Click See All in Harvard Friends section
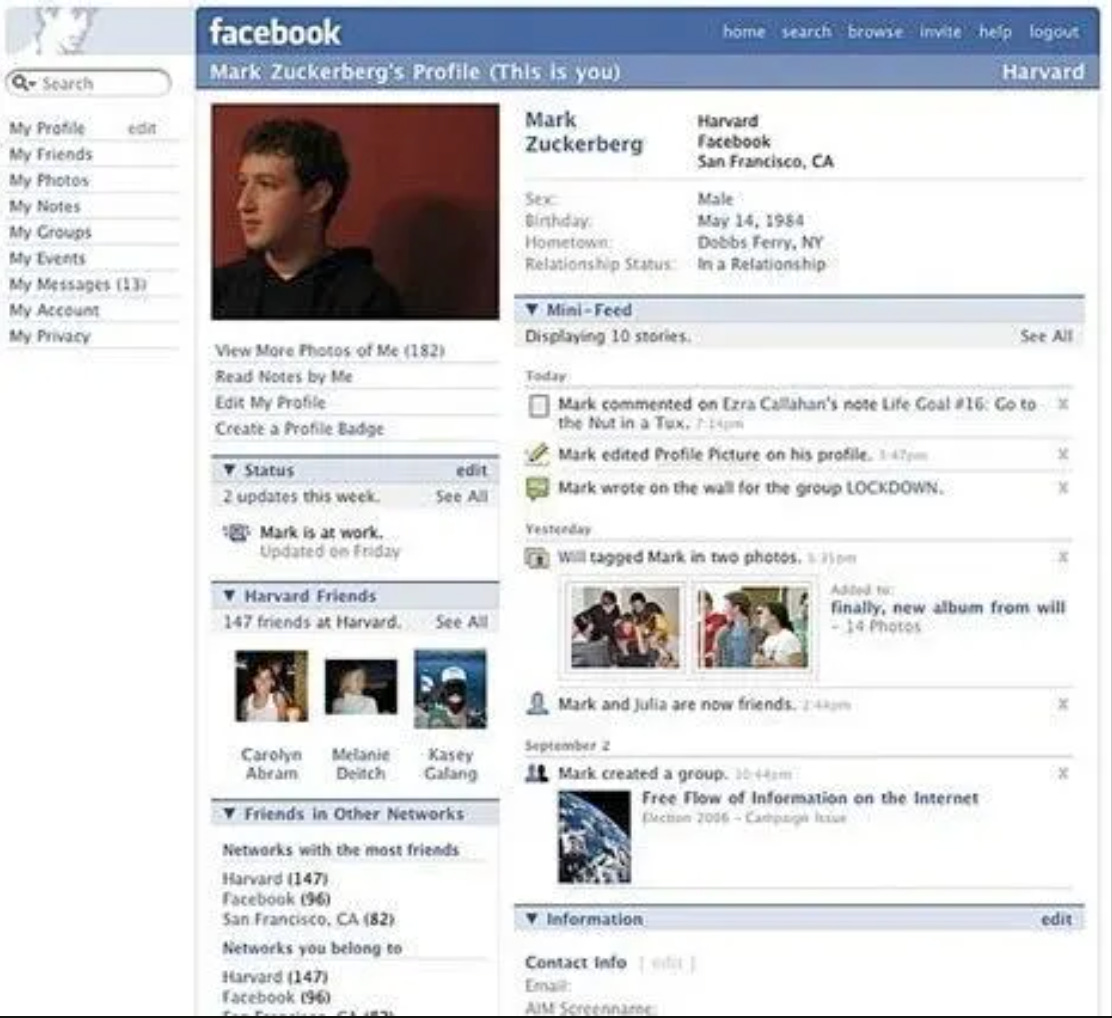 pyautogui.click(x=462, y=621)
